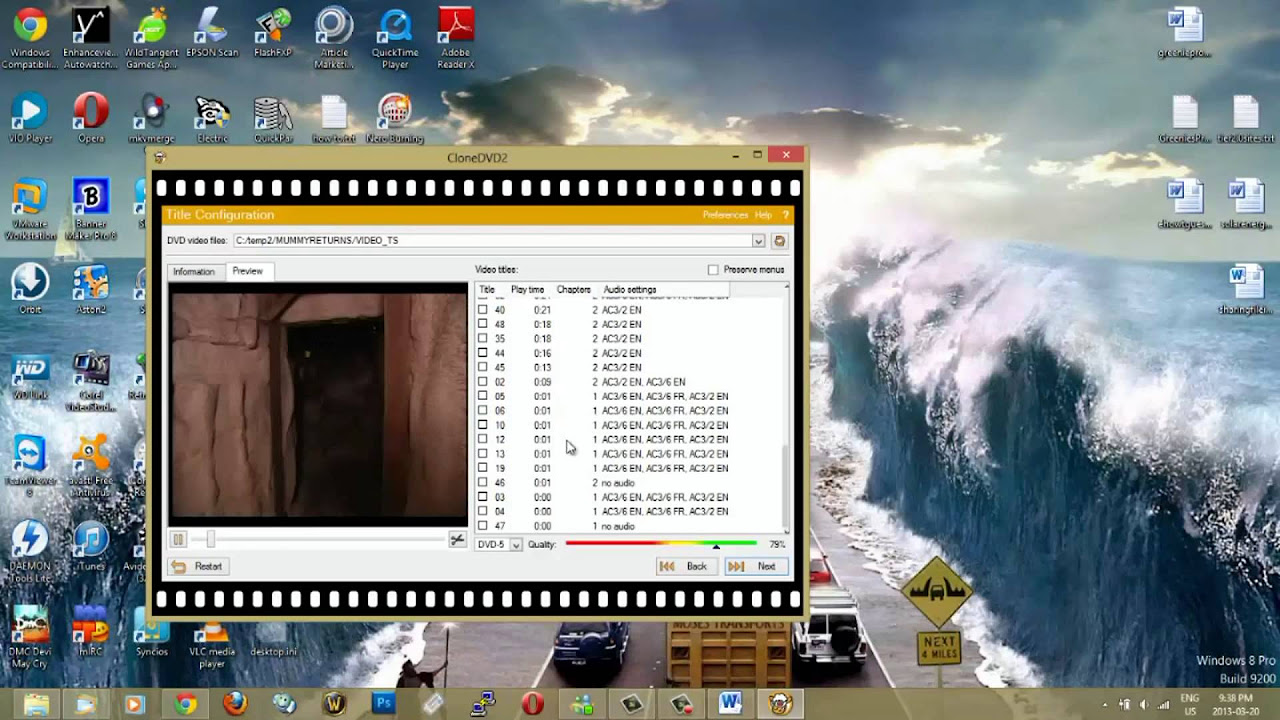Open QuickPar desktop shortcut

(x=273, y=118)
